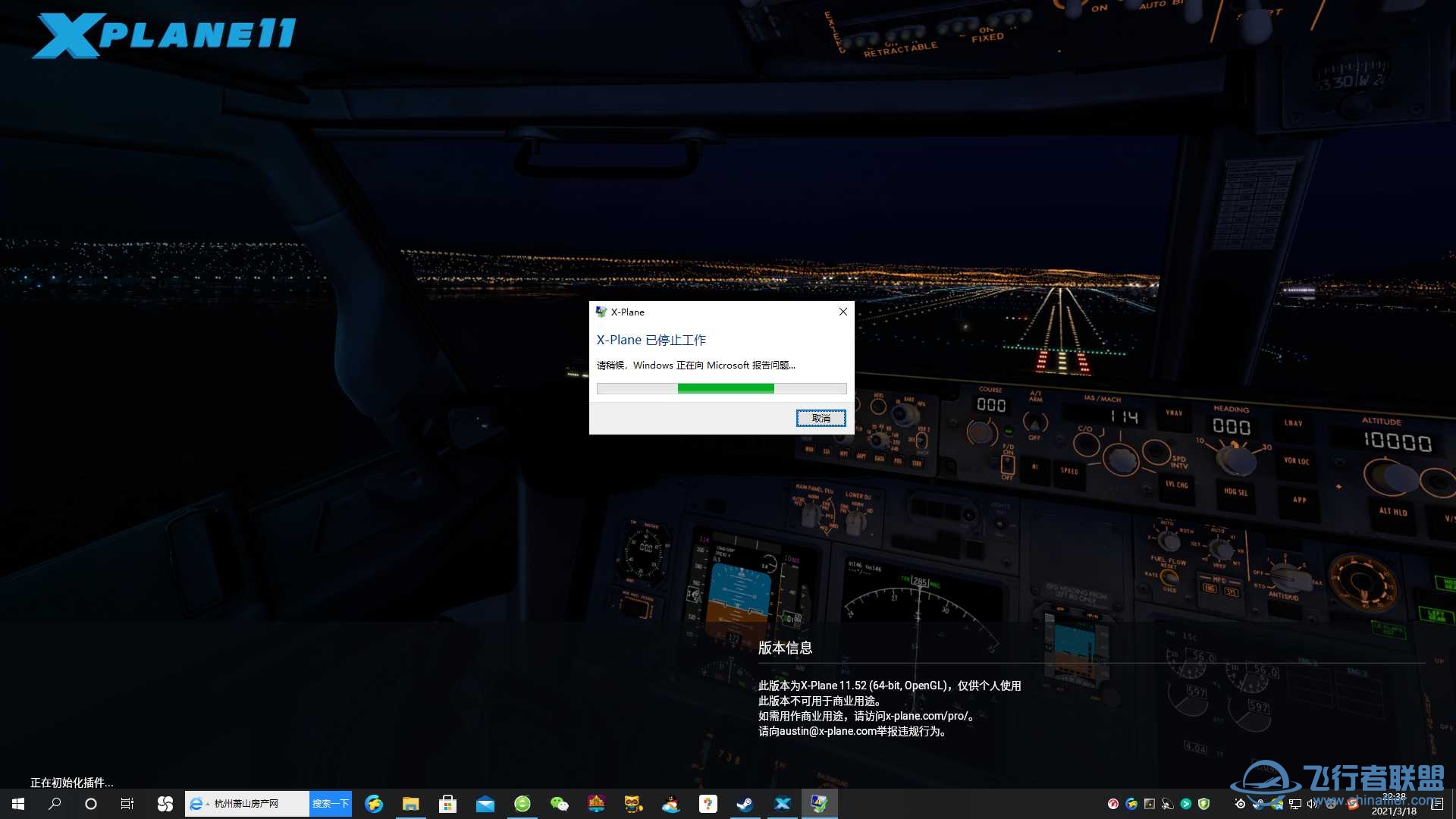Open the Windows Start menu
The height and width of the screenshot is (819, 1456).
click(18, 804)
